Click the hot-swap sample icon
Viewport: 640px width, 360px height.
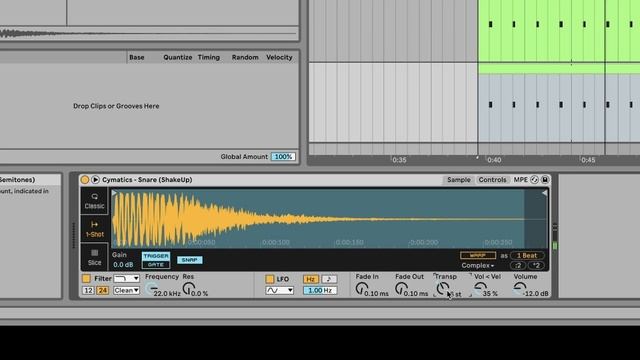click(534, 180)
